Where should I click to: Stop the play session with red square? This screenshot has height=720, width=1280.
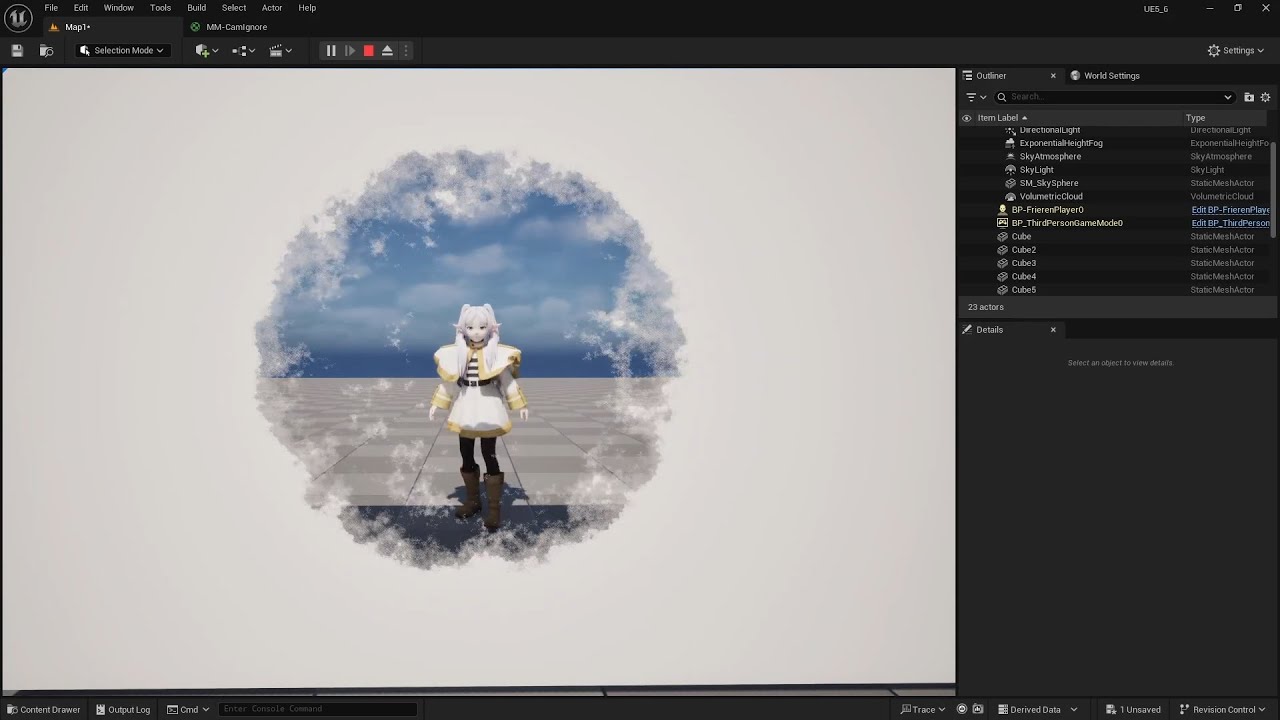click(369, 50)
